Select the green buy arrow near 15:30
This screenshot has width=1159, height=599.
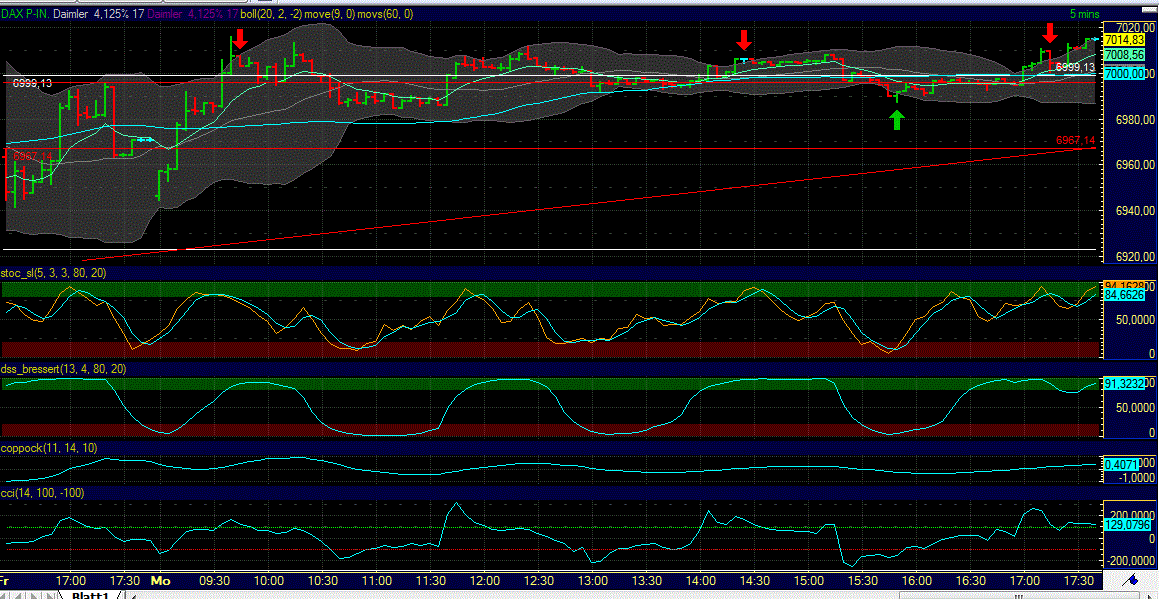click(x=897, y=119)
